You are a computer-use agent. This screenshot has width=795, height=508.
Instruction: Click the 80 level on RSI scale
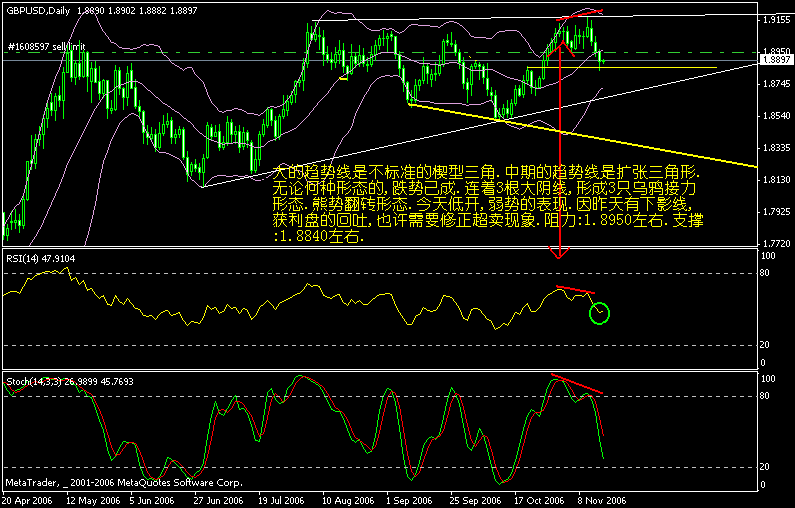click(x=765, y=273)
